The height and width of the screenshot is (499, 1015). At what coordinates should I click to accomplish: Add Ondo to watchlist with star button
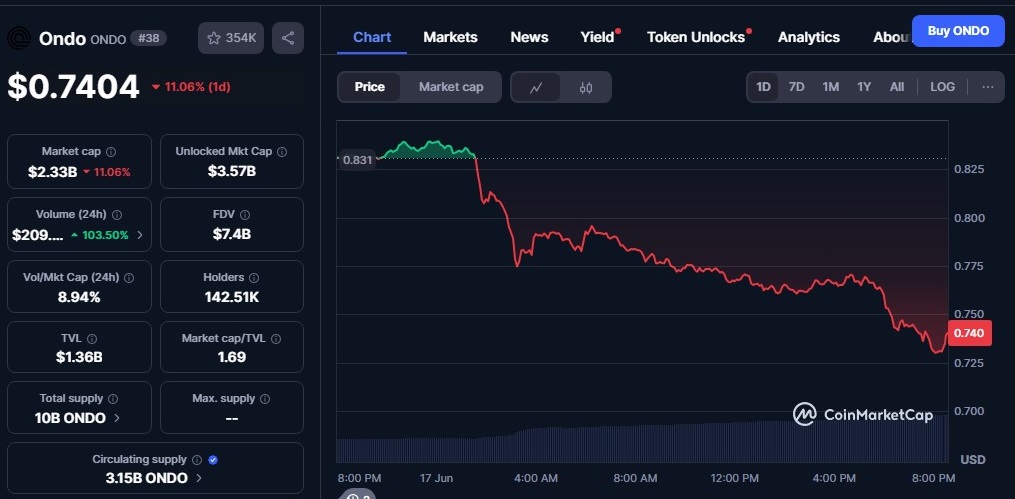click(230, 38)
